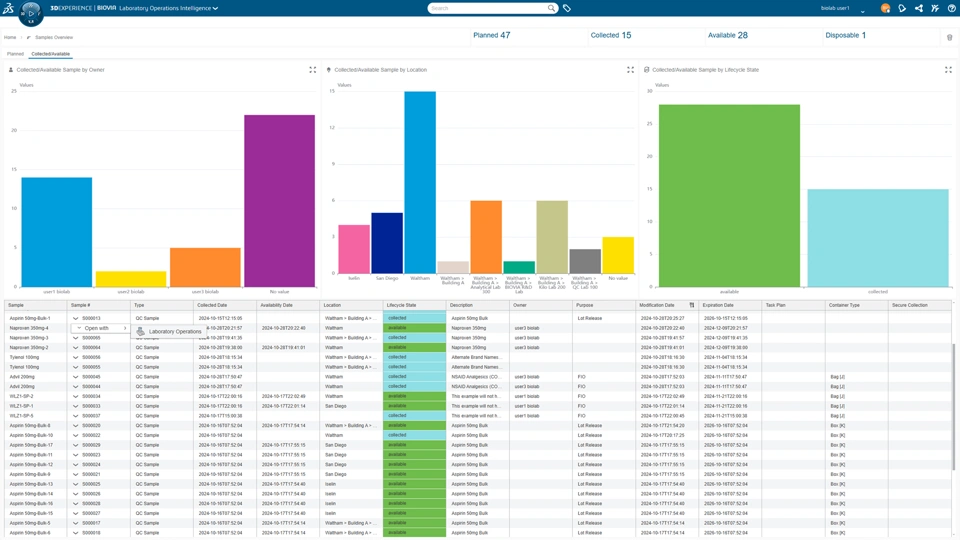Click the person icon on Owner chart title
960x540 pixels.
(11, 70)
